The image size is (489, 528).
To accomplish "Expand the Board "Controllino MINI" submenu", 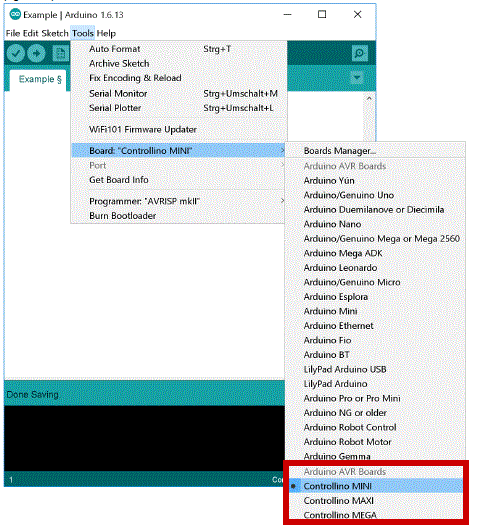I will click(x=179, y=151).
